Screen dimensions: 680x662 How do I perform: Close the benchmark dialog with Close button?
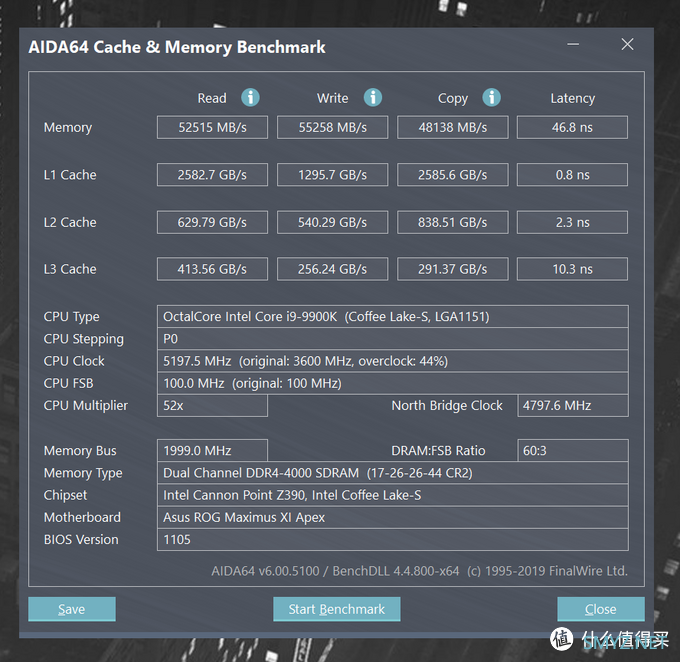(601, 609)
